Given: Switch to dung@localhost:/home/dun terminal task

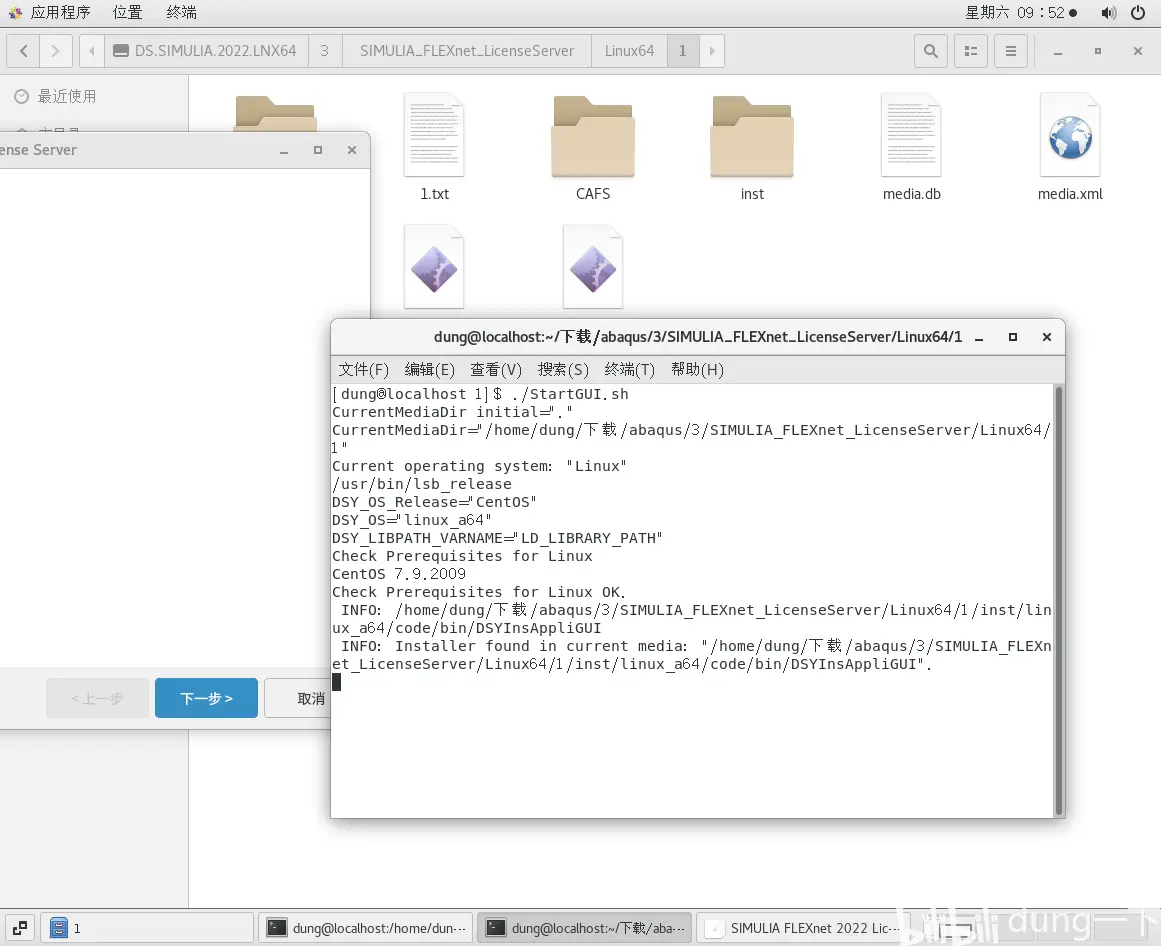Looking at the screenshot, I should 367,927.
